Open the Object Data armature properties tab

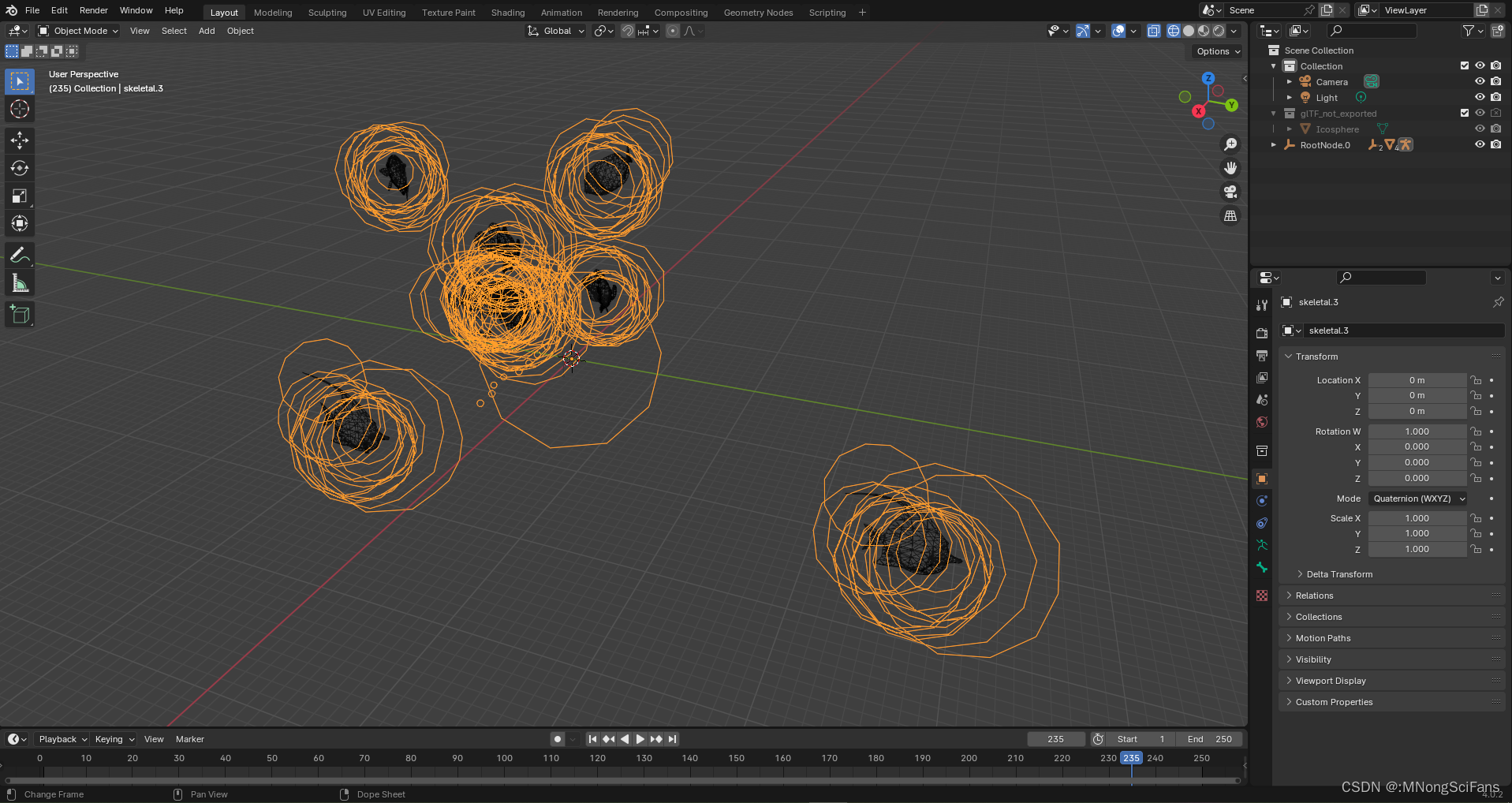tap(1262, 545)
